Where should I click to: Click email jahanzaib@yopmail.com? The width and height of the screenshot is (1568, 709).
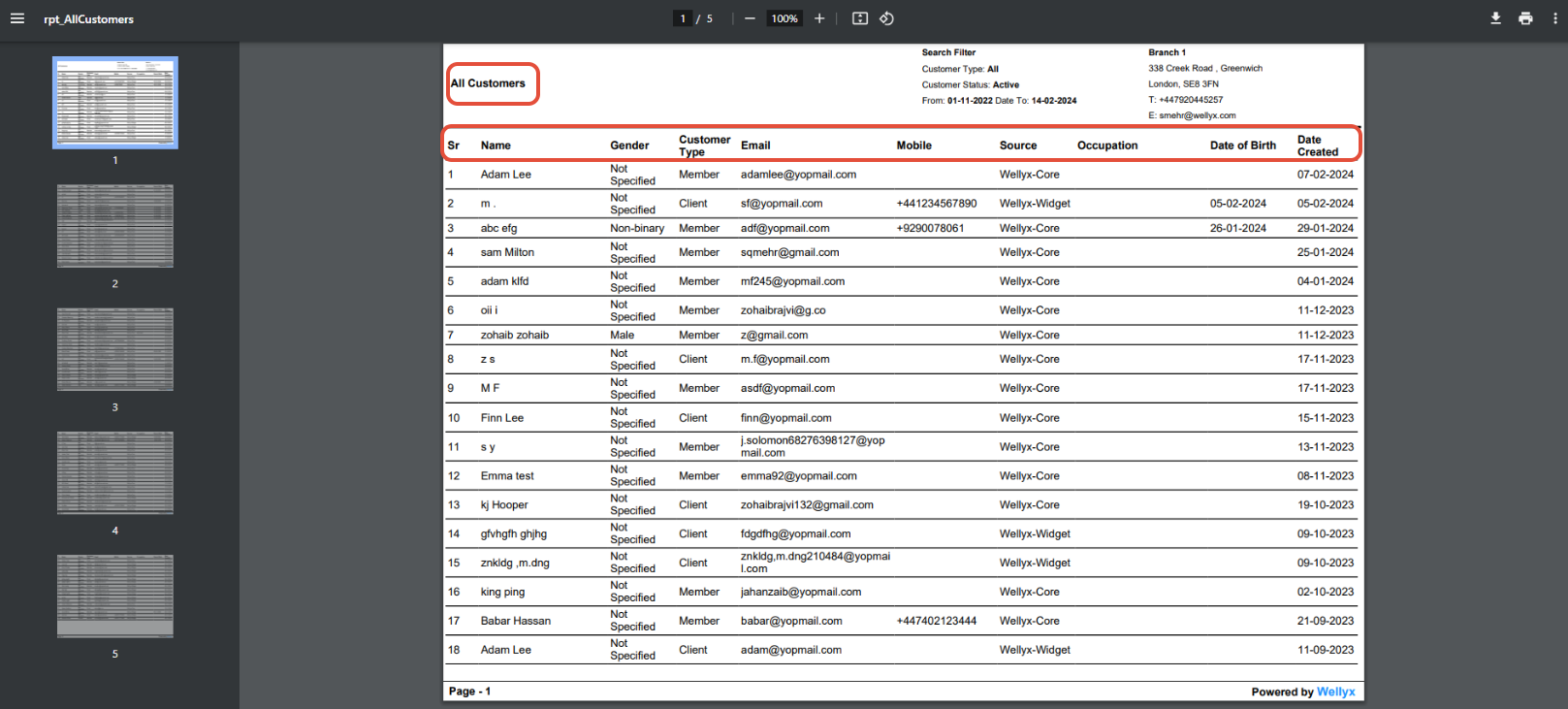pos(801,592)
